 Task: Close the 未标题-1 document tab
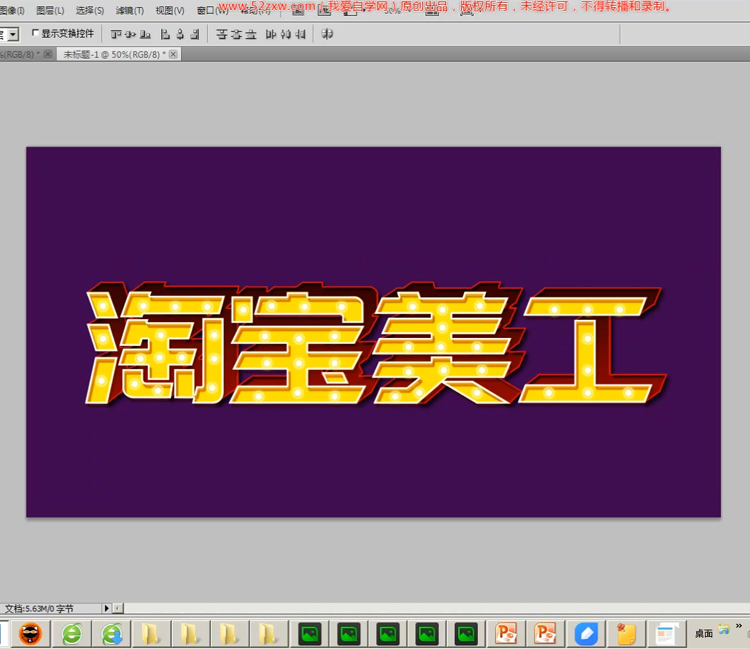pos(173,54)
